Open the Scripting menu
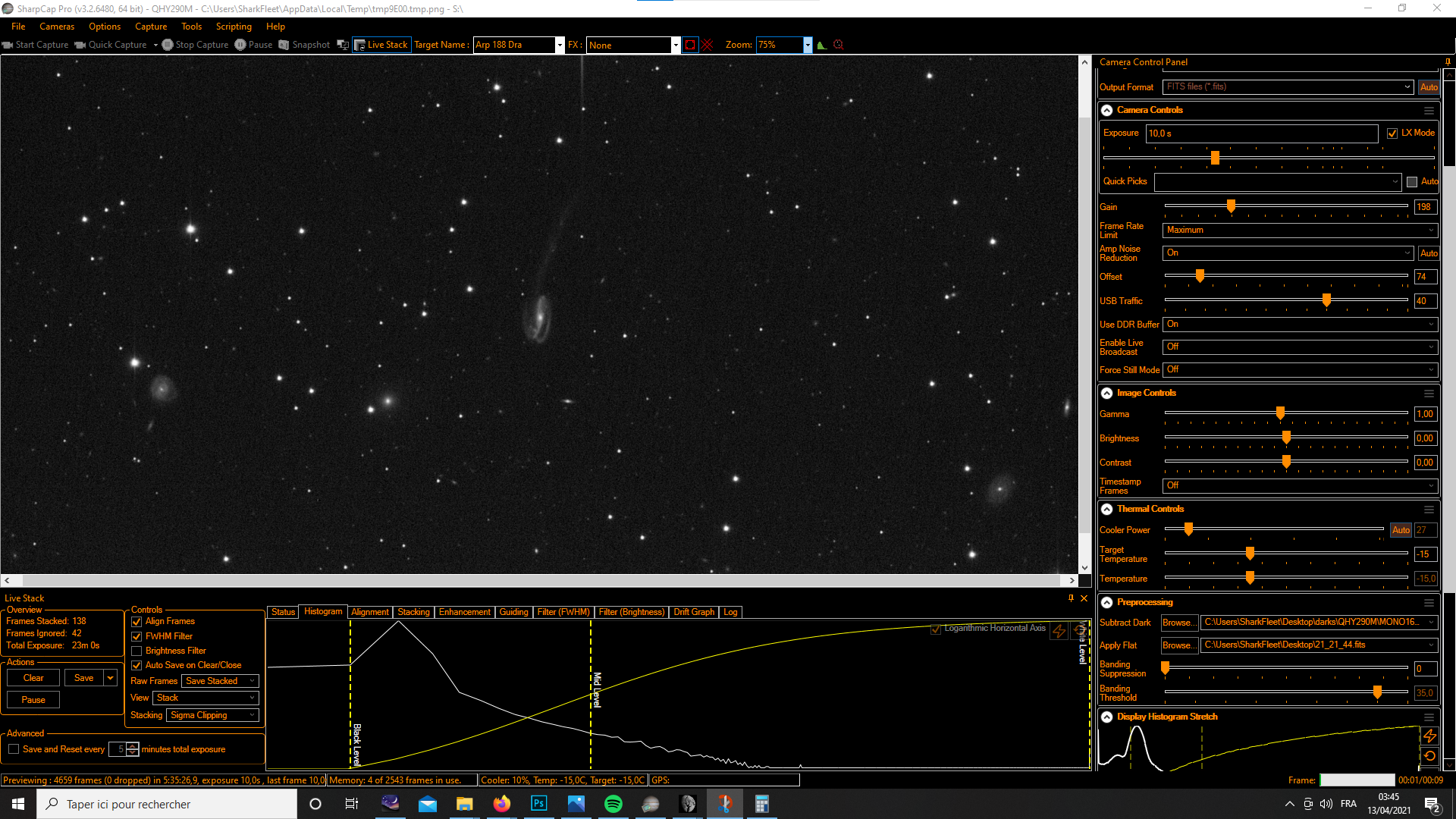Screen dimensions: 1456x819 click(x=233, y=27)
